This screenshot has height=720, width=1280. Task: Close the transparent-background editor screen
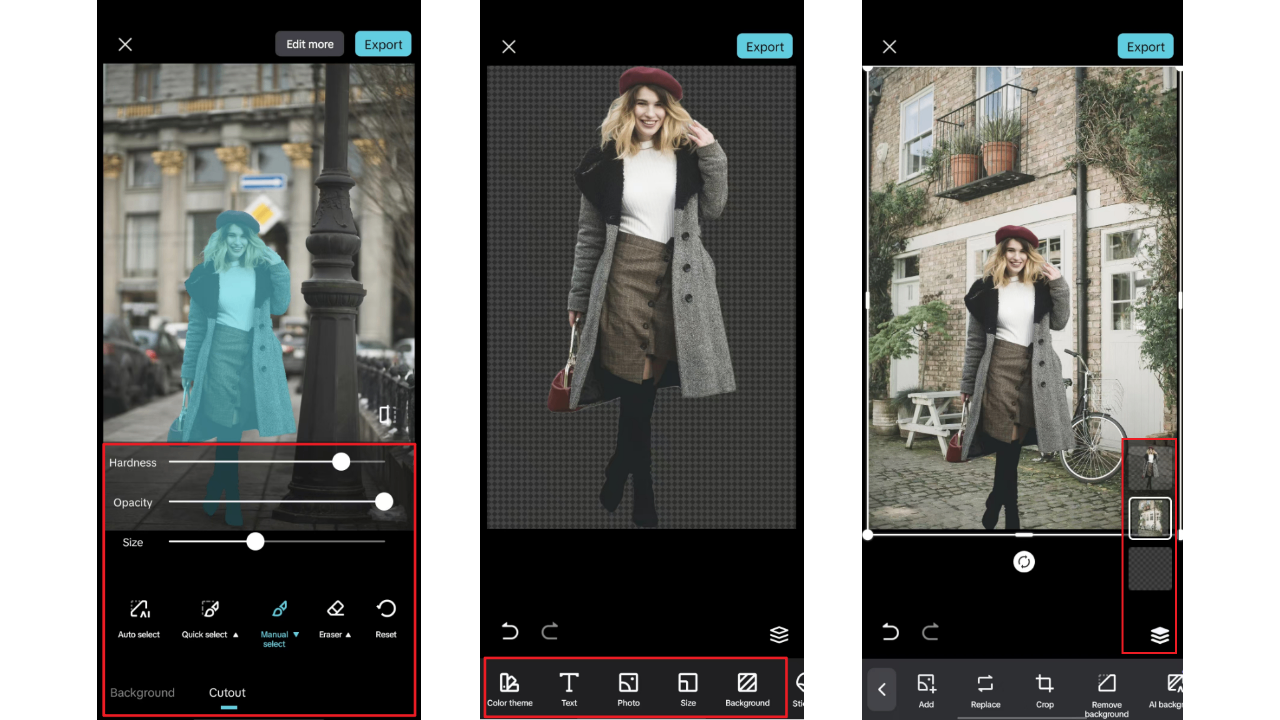[x=509, y=46]
